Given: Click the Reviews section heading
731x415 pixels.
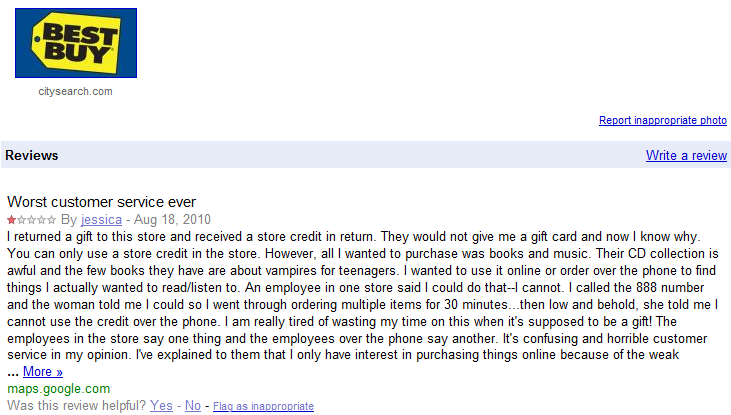Looking at the screenshot, I should coord(31,155).
